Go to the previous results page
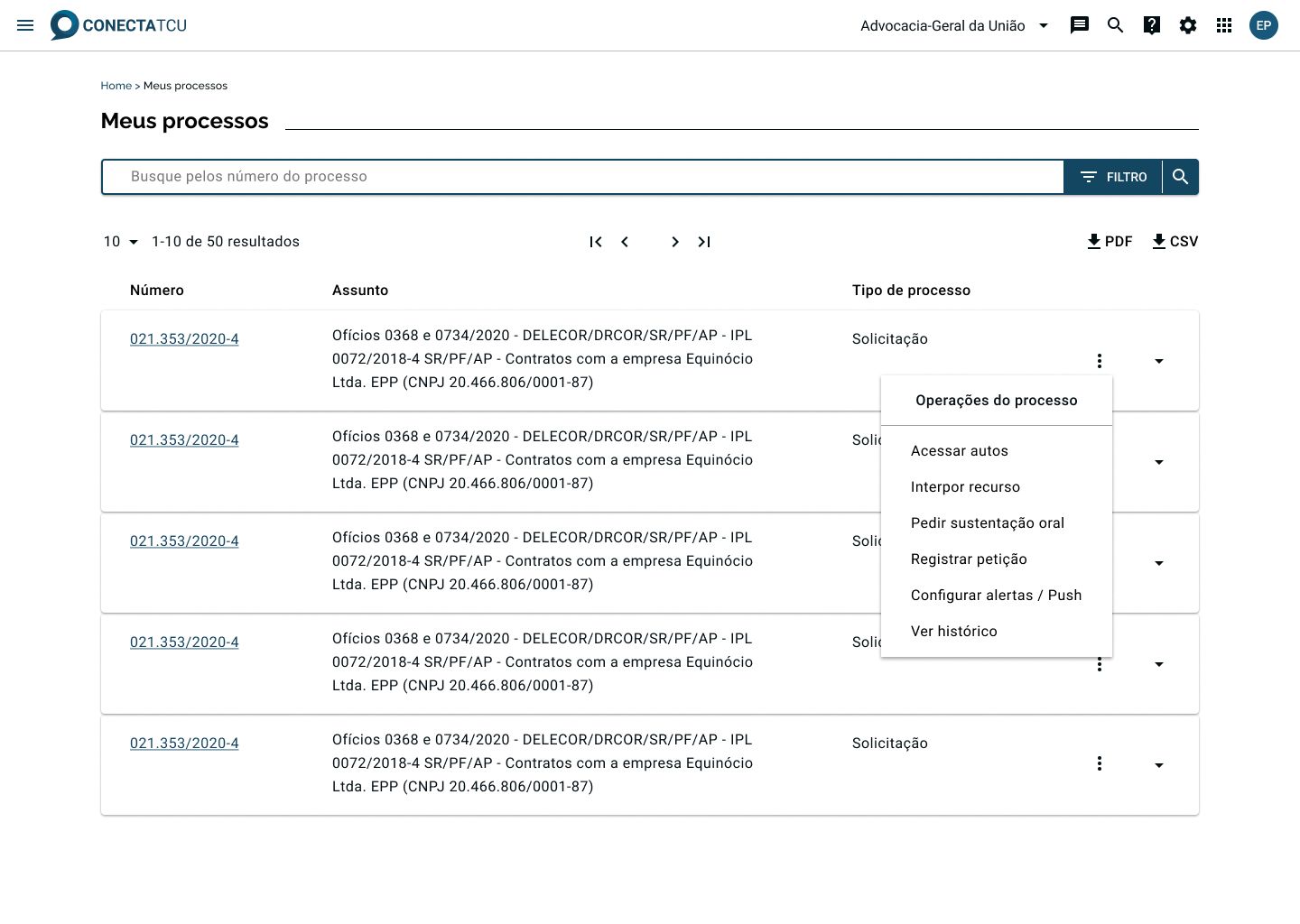This screenshot has height=924, width=1300. pyautogui.click(x=625, y=242)
